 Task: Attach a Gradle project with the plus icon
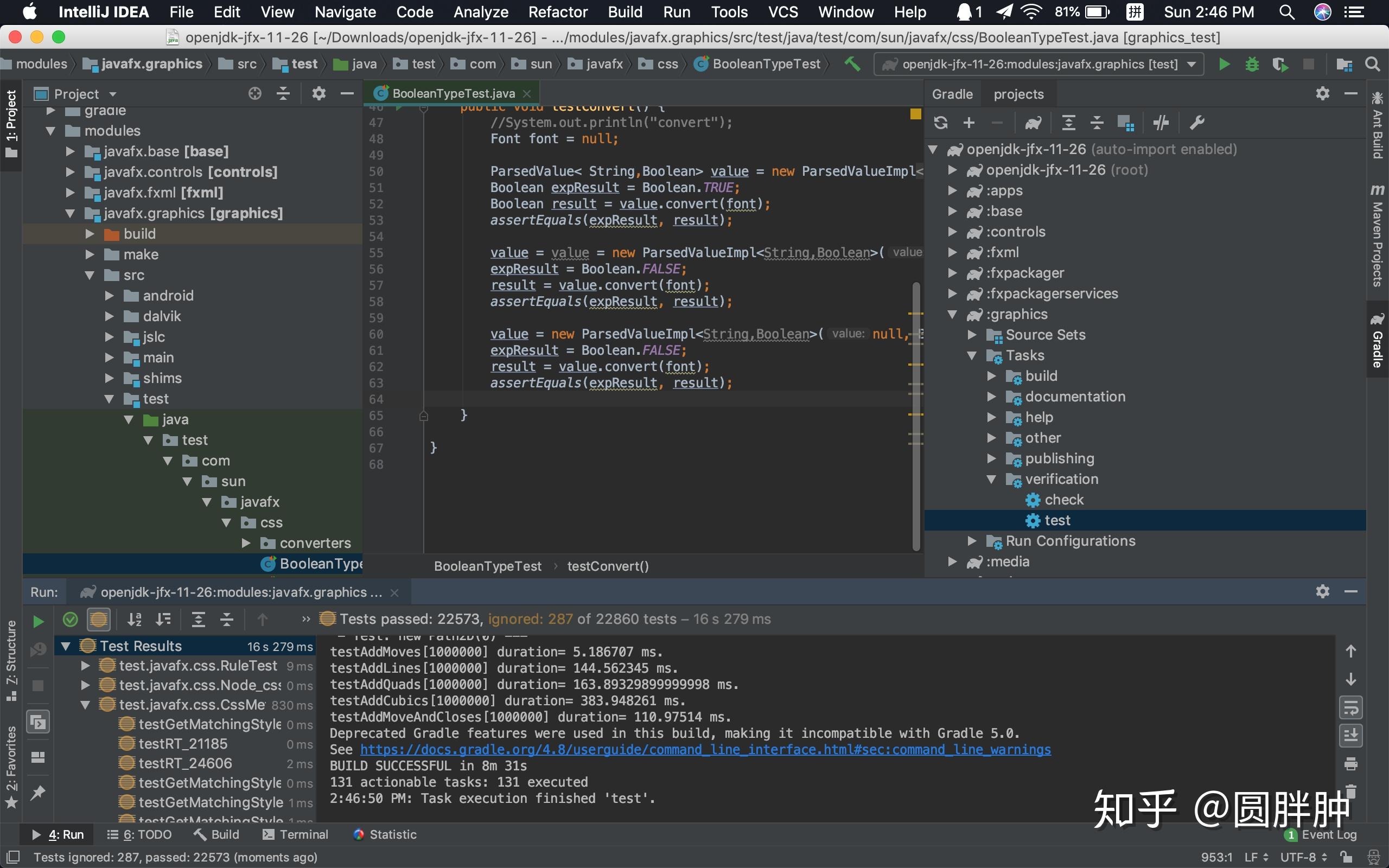click(x=969, y=122)
